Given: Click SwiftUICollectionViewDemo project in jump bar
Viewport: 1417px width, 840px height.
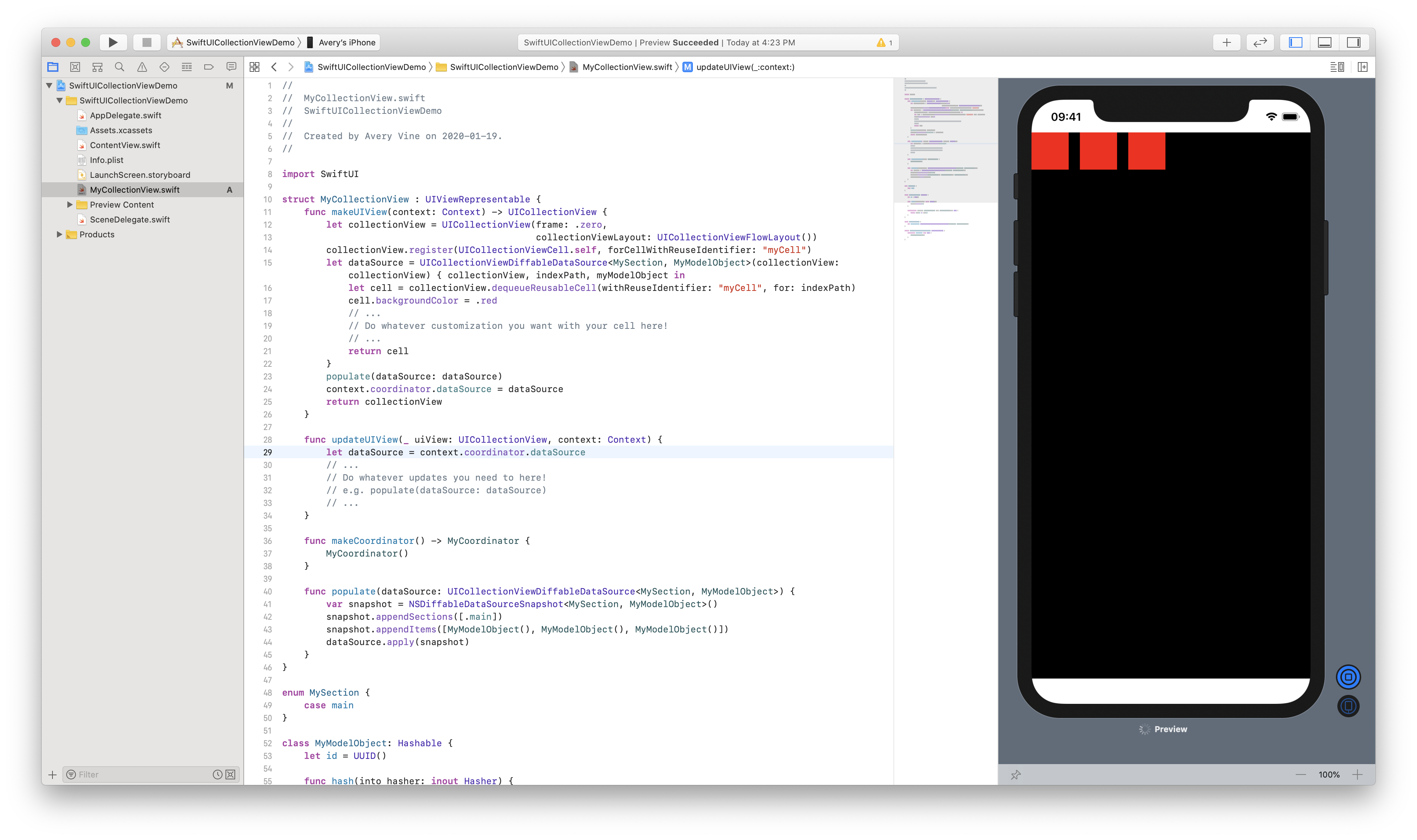Looking at the screenshot, I should tap(365, 67).
